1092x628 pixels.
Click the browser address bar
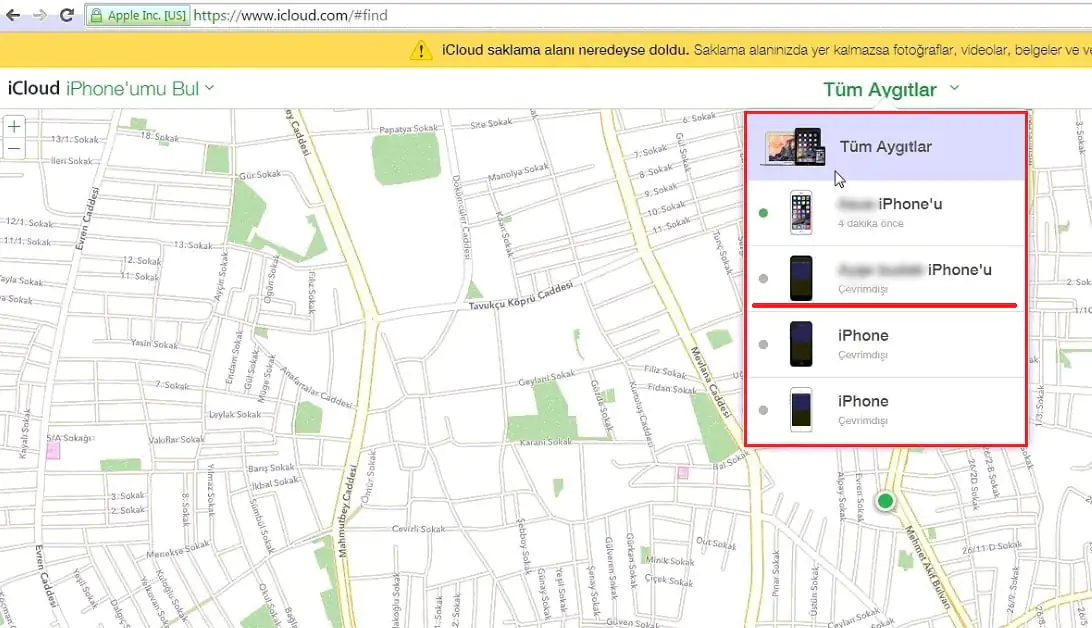(x=400, y=15)
